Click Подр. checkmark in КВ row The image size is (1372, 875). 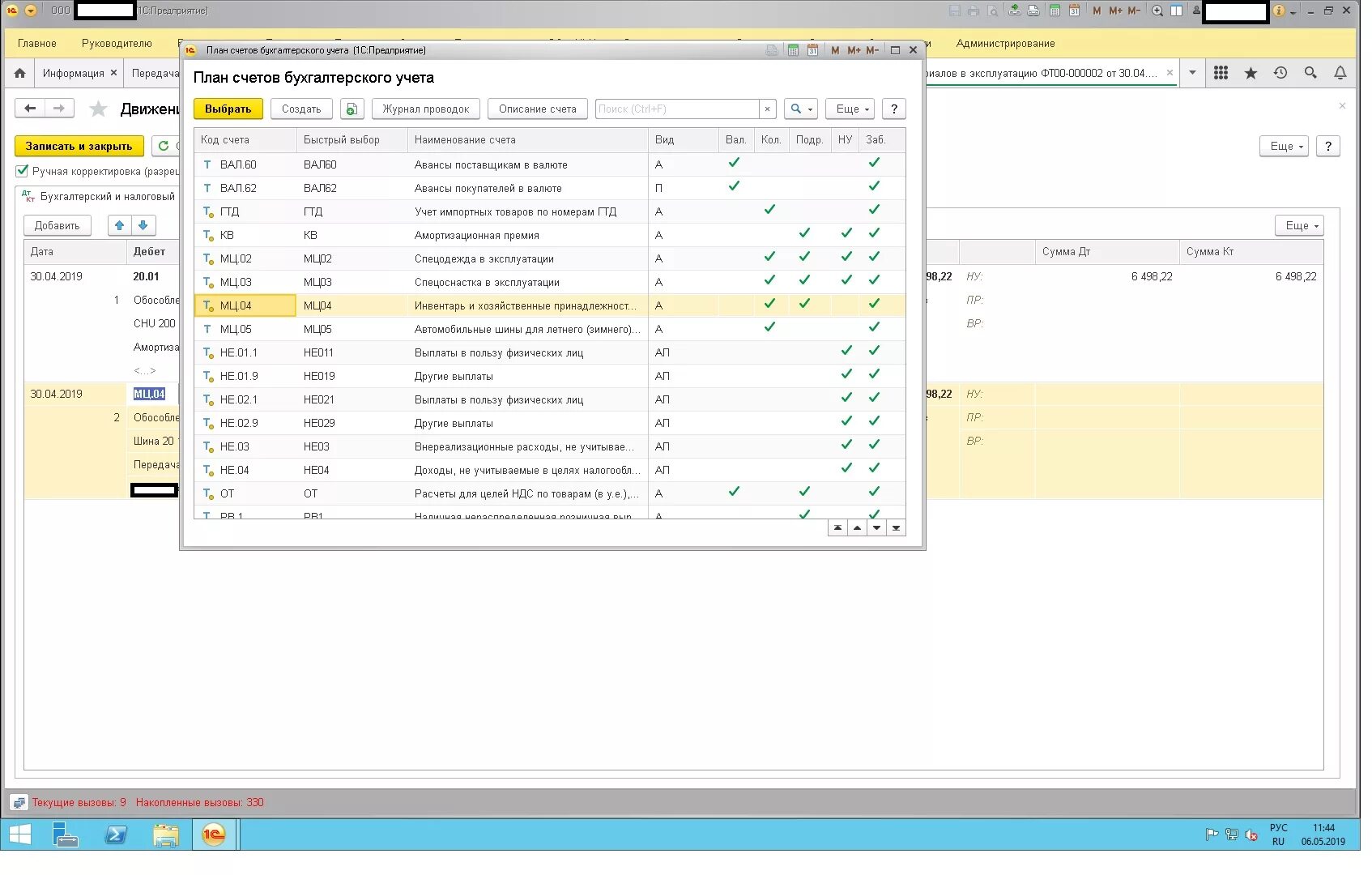coord(804,233)
